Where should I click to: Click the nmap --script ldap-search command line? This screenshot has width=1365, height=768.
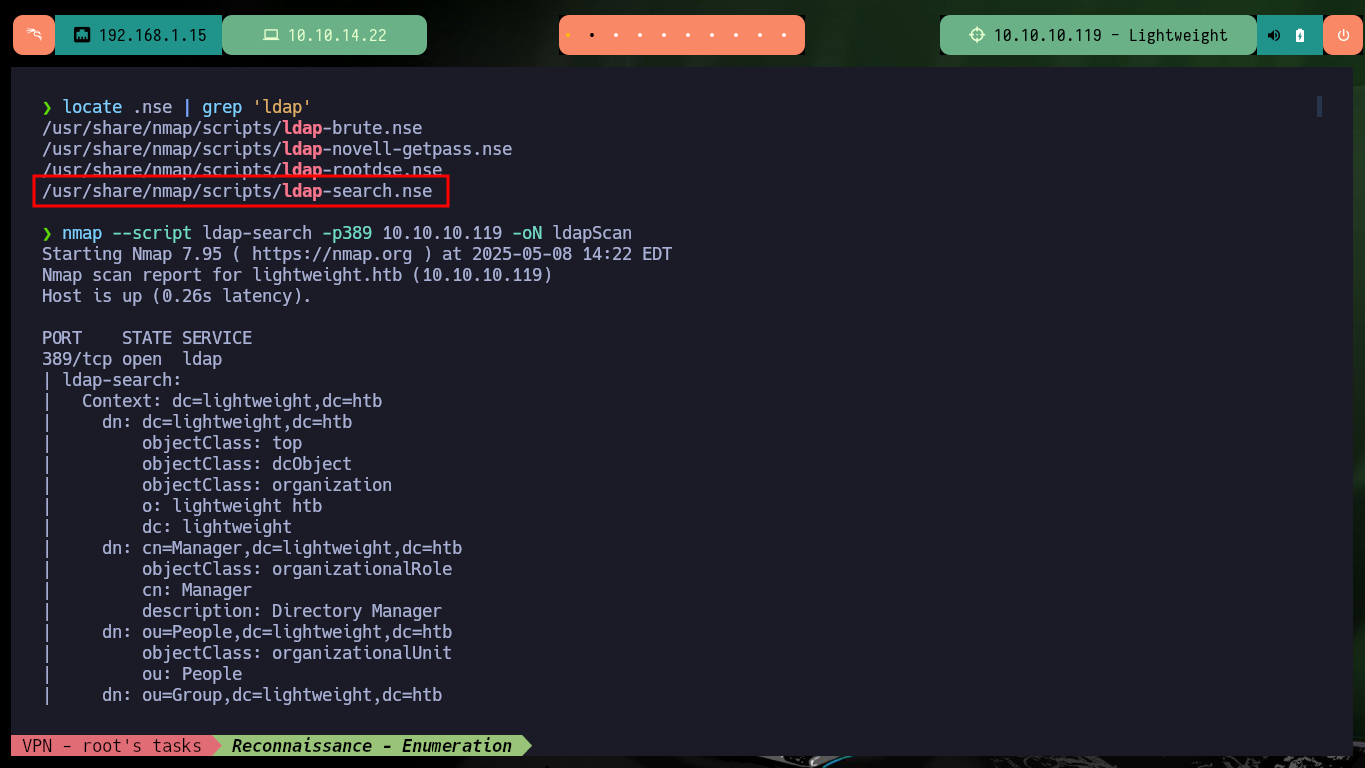tap(347, 233)
